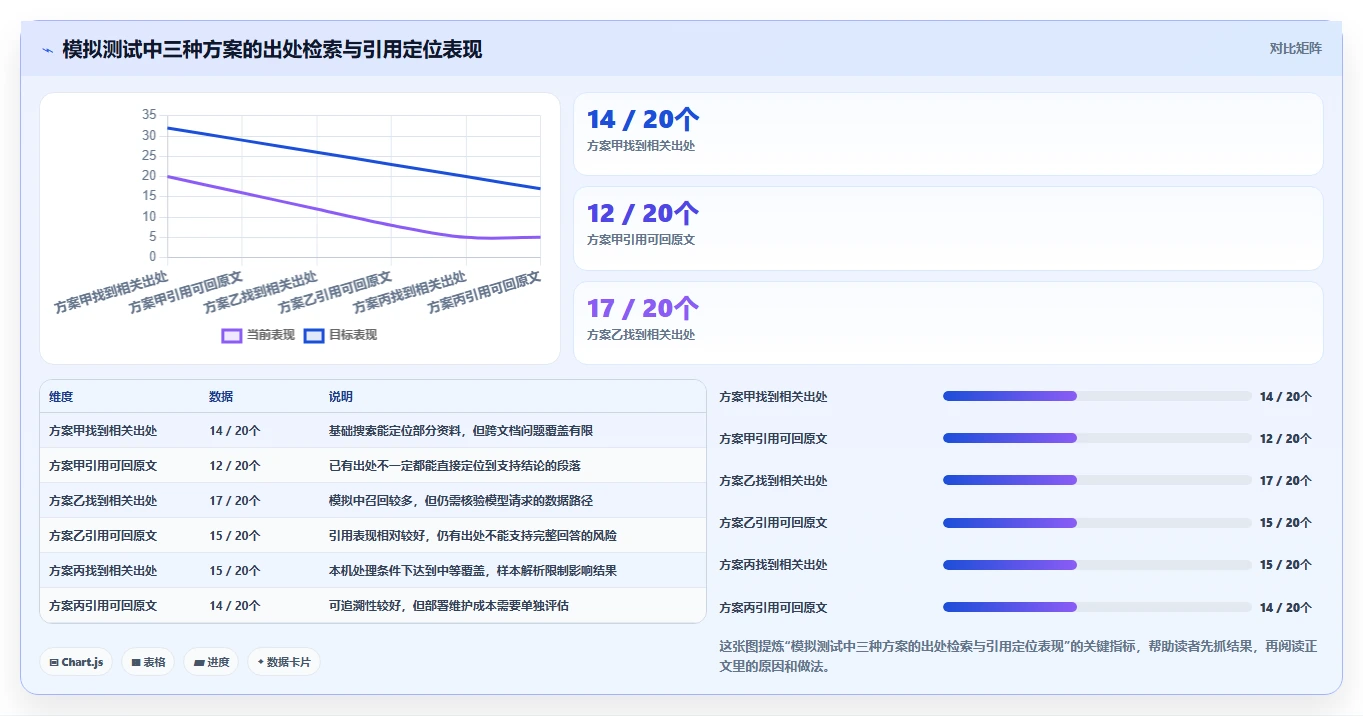The height and width of the screenshot is (716, 1363).
Task: Click the 维度 table column header
Action: click(61, 397)
